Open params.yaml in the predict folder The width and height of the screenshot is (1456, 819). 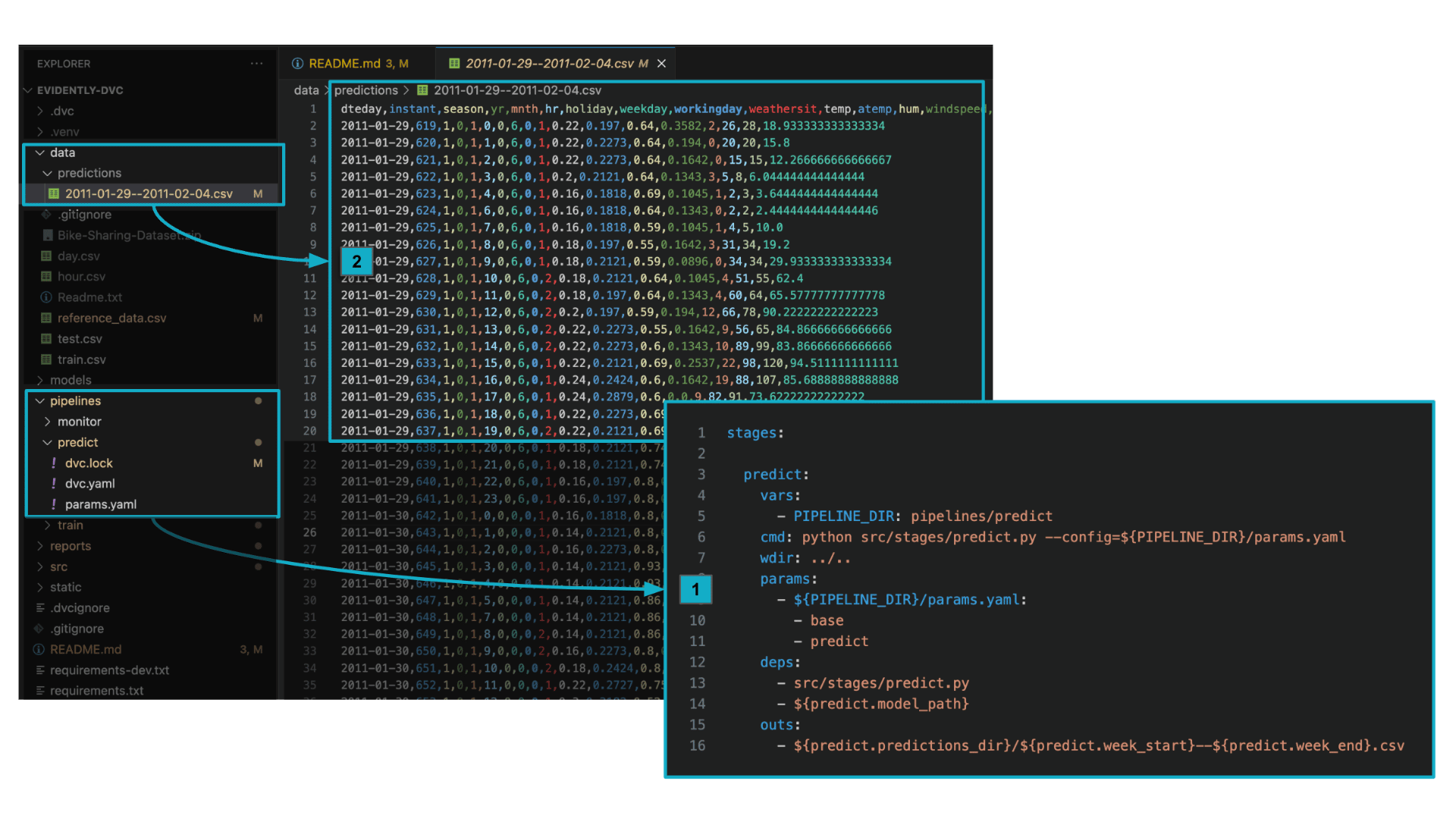(100, 505)
